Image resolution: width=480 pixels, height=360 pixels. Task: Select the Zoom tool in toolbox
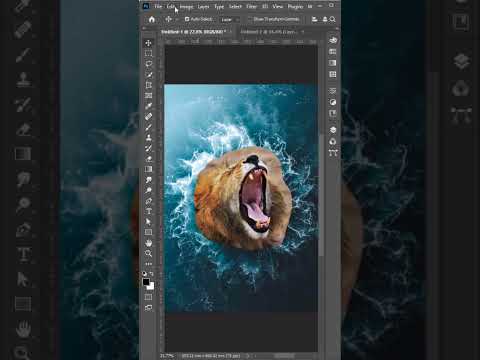tap(149, 253)
